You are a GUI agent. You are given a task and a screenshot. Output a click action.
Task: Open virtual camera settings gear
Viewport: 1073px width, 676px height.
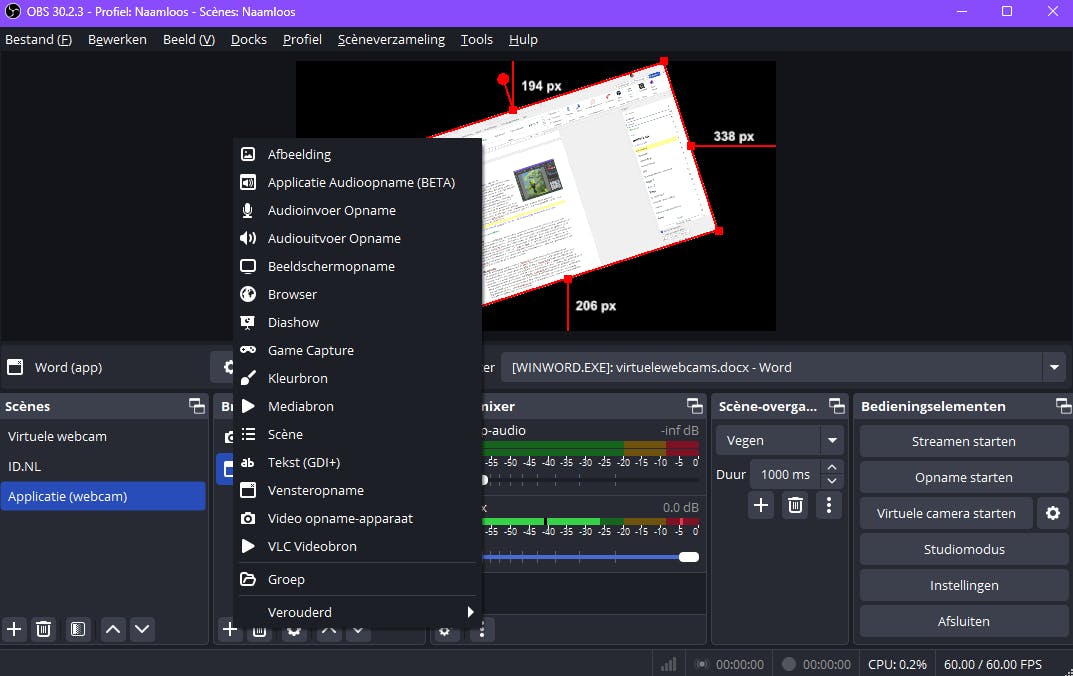coord(1052,513)
